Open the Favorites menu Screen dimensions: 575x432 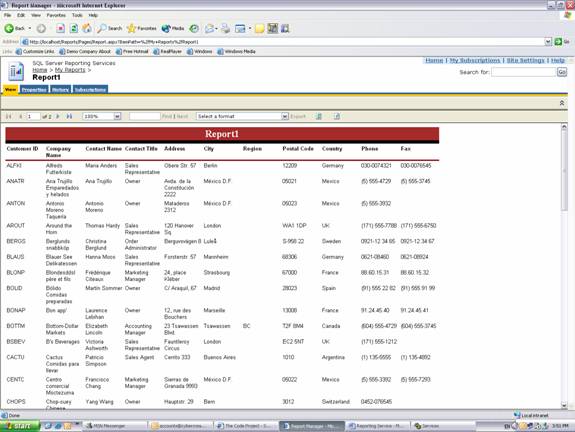pyautogui.click(x=56, y=15)
